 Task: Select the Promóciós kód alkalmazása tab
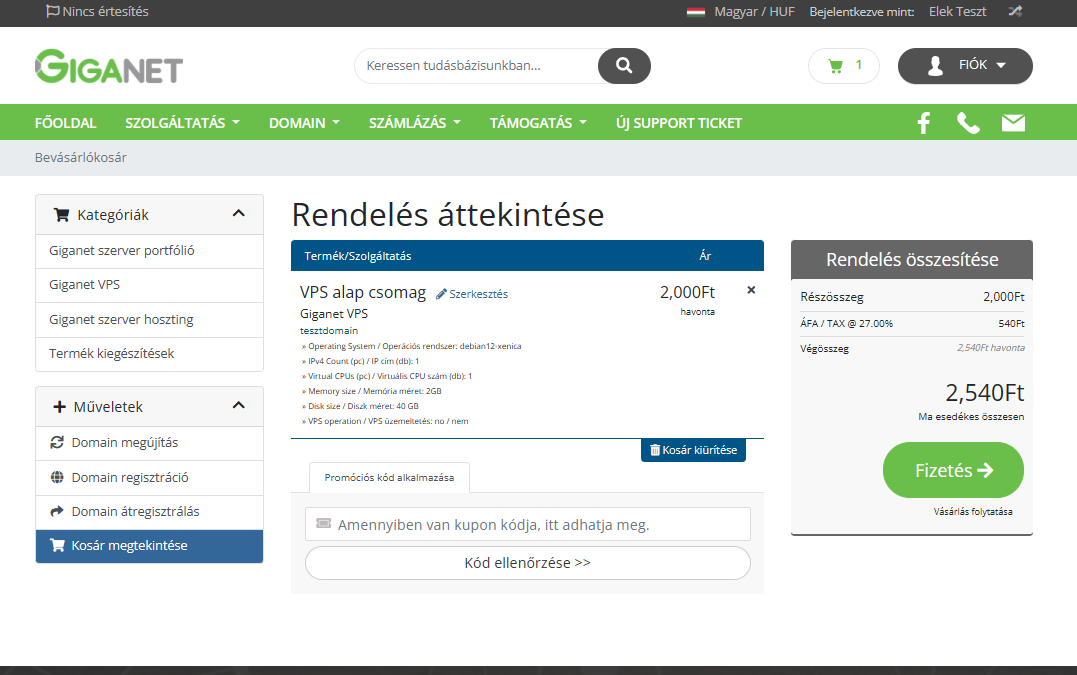389,477
